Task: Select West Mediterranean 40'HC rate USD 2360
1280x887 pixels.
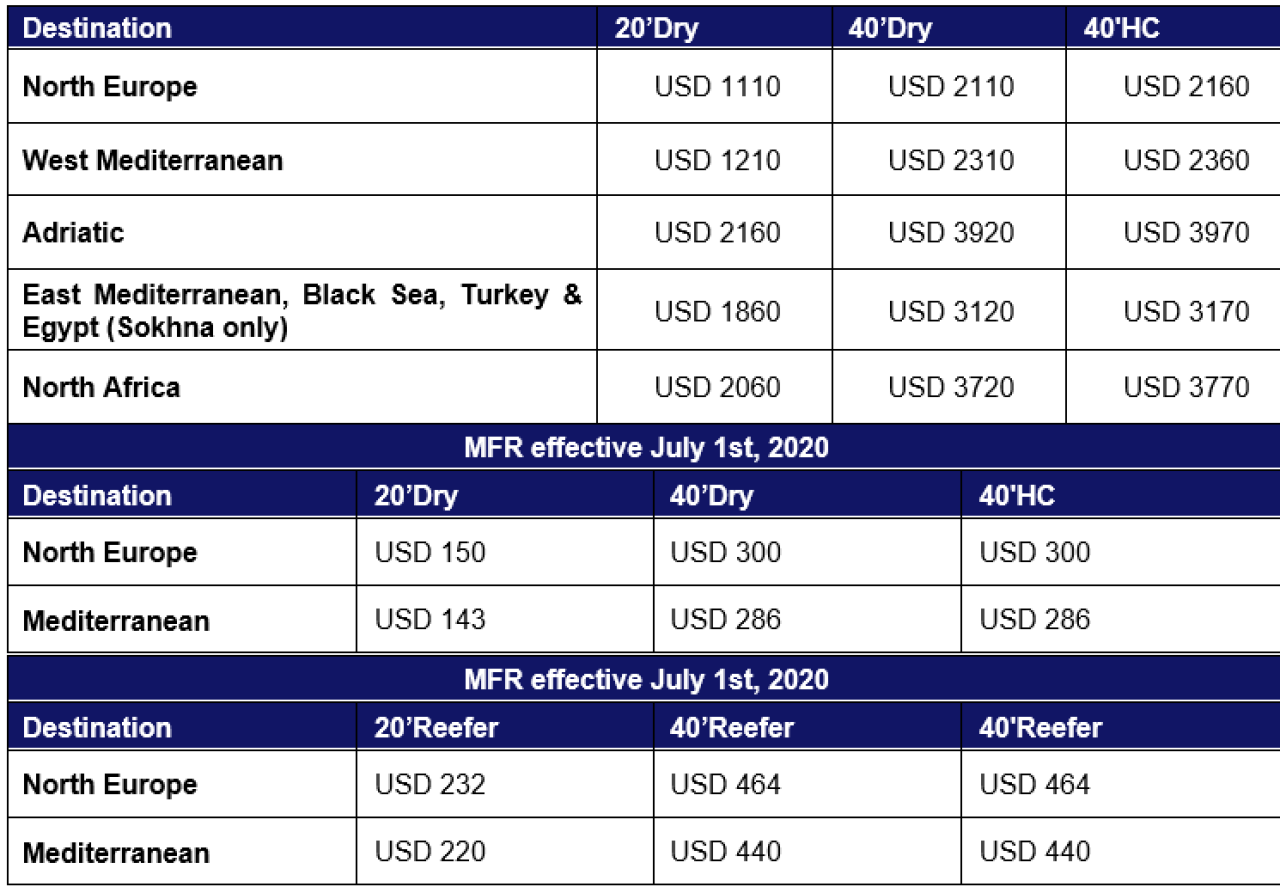Action: coord(1186,160)
